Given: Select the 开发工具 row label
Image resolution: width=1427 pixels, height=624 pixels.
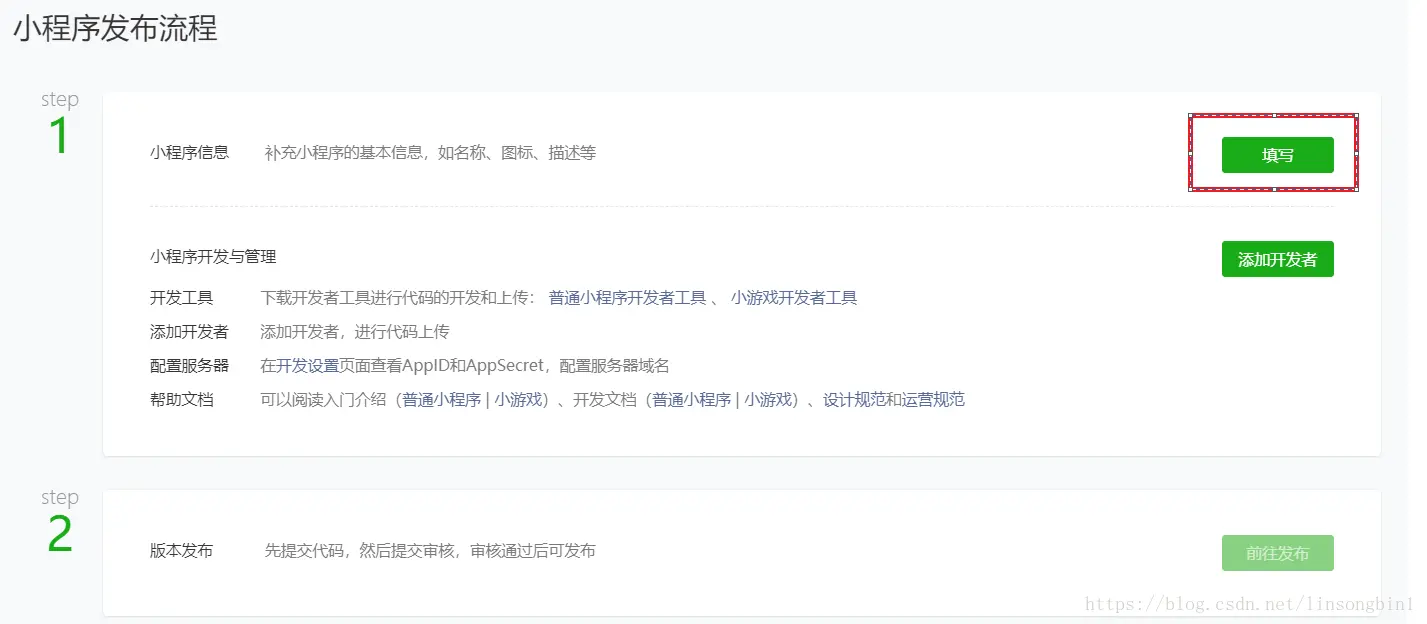Looking at the screenshot, I should click(x=181, y=298).
